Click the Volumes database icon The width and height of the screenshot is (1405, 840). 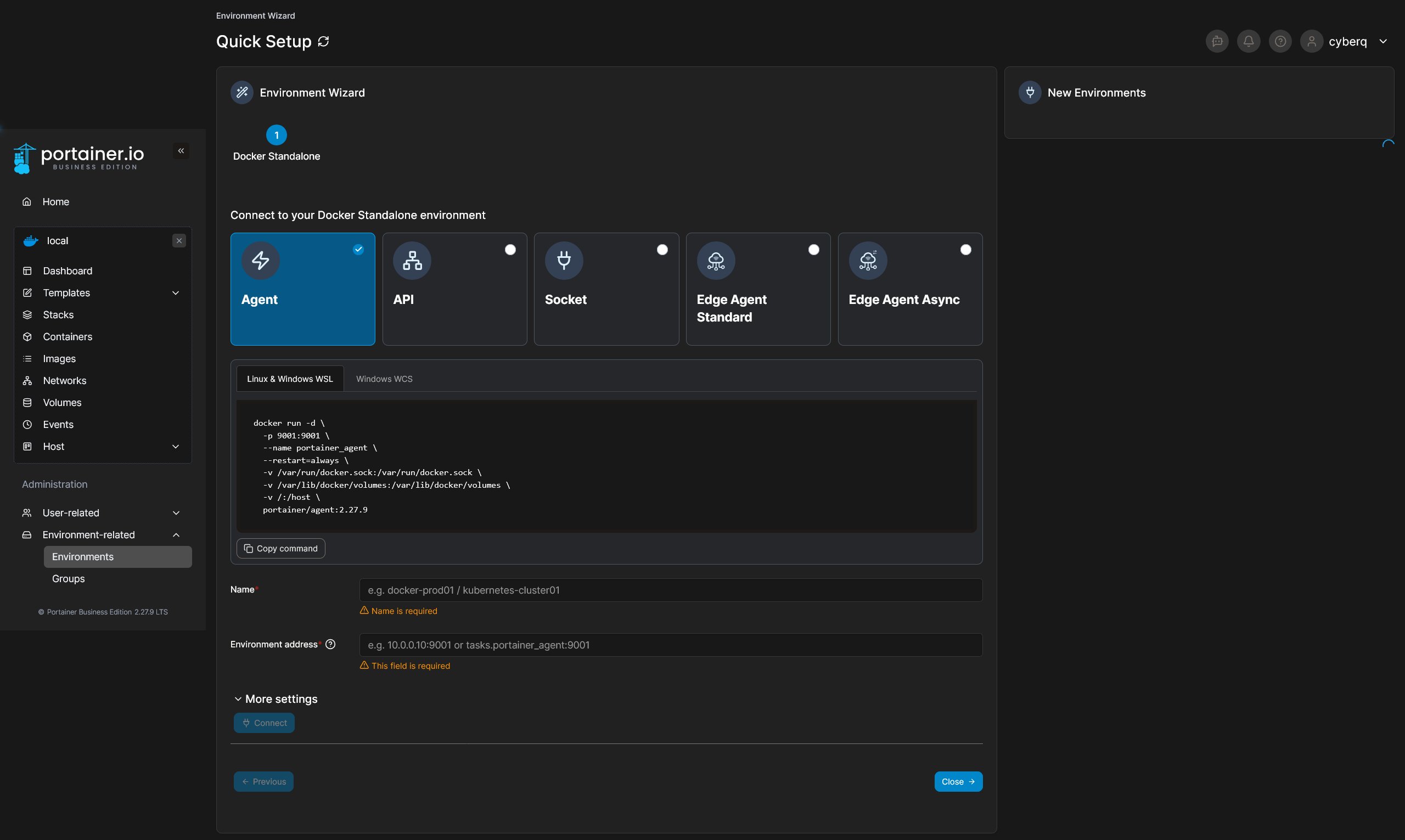click(27, 403)
